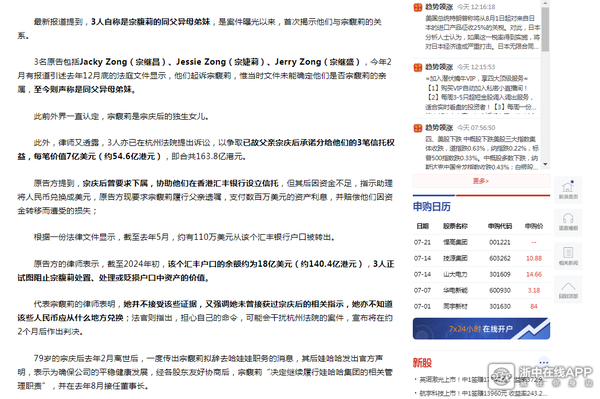Open the related news document icon
Image resolution: width=600 pixels, height=399 pixels.
pyautogui.click(x=568, y=256)
